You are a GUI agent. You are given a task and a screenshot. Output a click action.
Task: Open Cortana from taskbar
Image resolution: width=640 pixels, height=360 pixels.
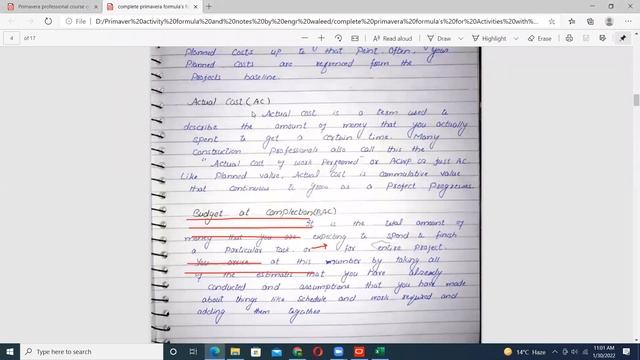173,351
